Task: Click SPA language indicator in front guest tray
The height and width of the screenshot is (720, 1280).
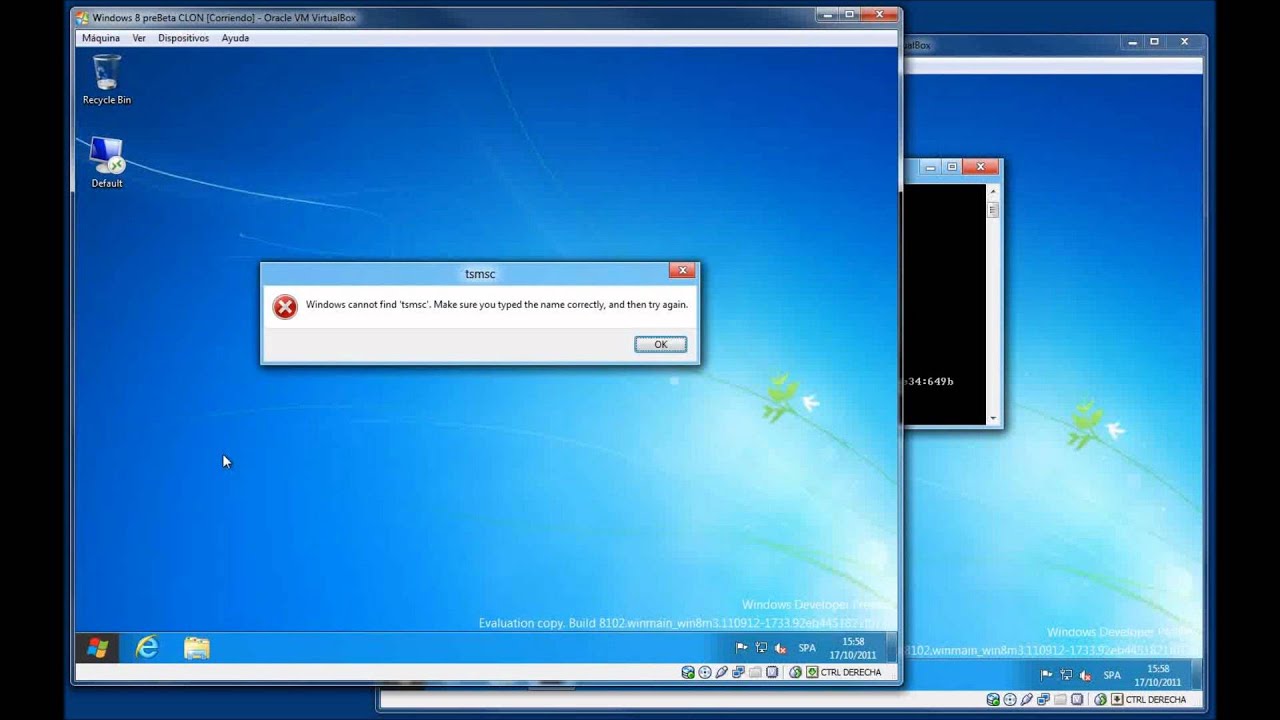Action: 807,648
